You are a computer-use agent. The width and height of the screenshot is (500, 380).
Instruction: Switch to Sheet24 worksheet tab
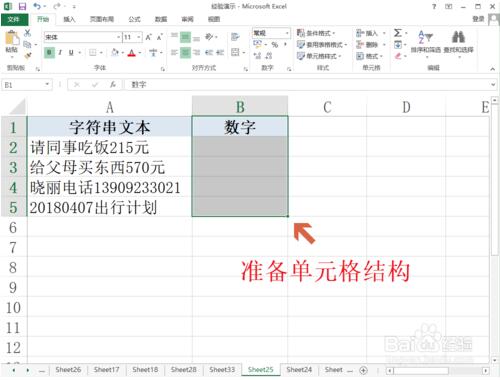[x=299, y=370]
